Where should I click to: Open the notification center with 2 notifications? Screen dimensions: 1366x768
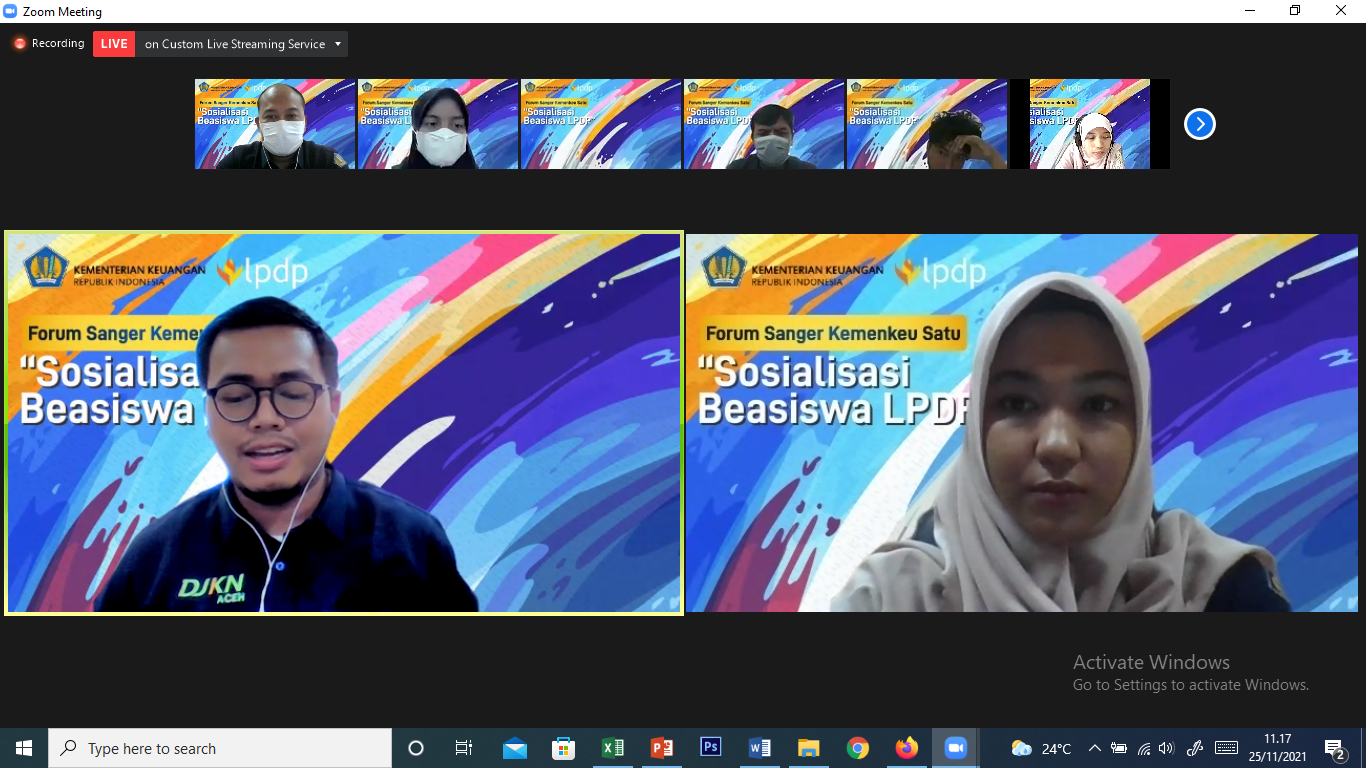point(1334,748)
